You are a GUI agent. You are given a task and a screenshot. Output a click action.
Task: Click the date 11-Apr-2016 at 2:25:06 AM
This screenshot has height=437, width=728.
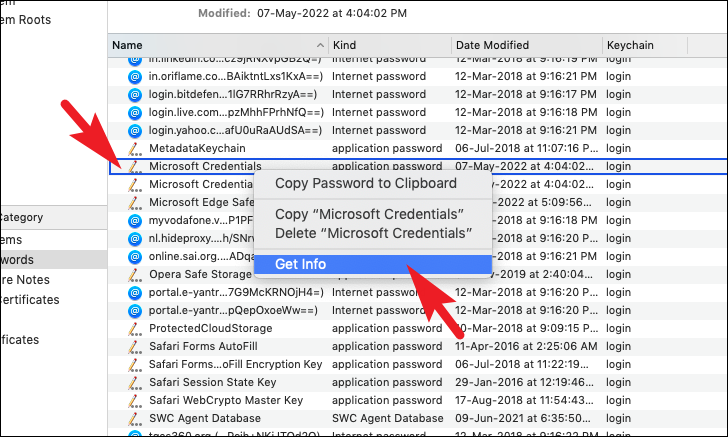click(x=526, y=346)
